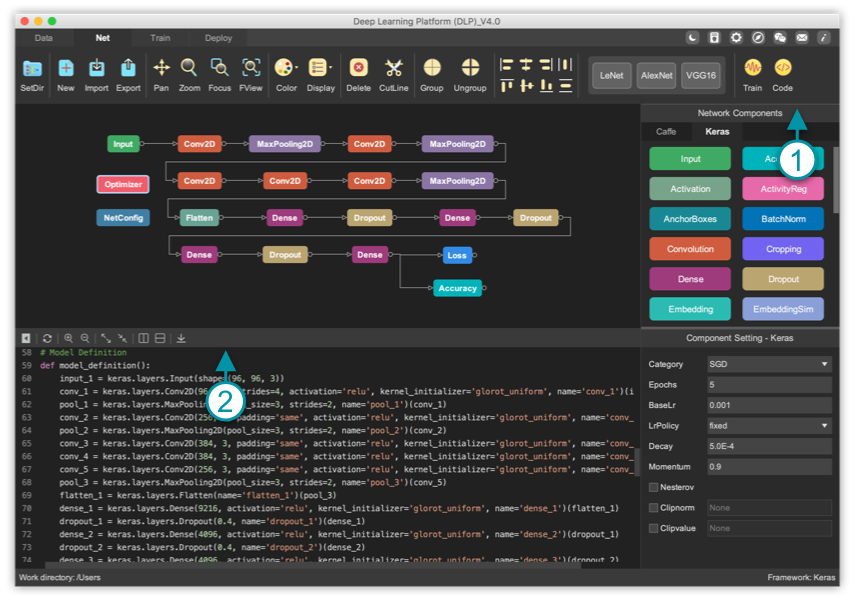This screenshot has height=600, width=855.
Task: Delete the selected node with Delete icon
Action: tap(358, 69)
